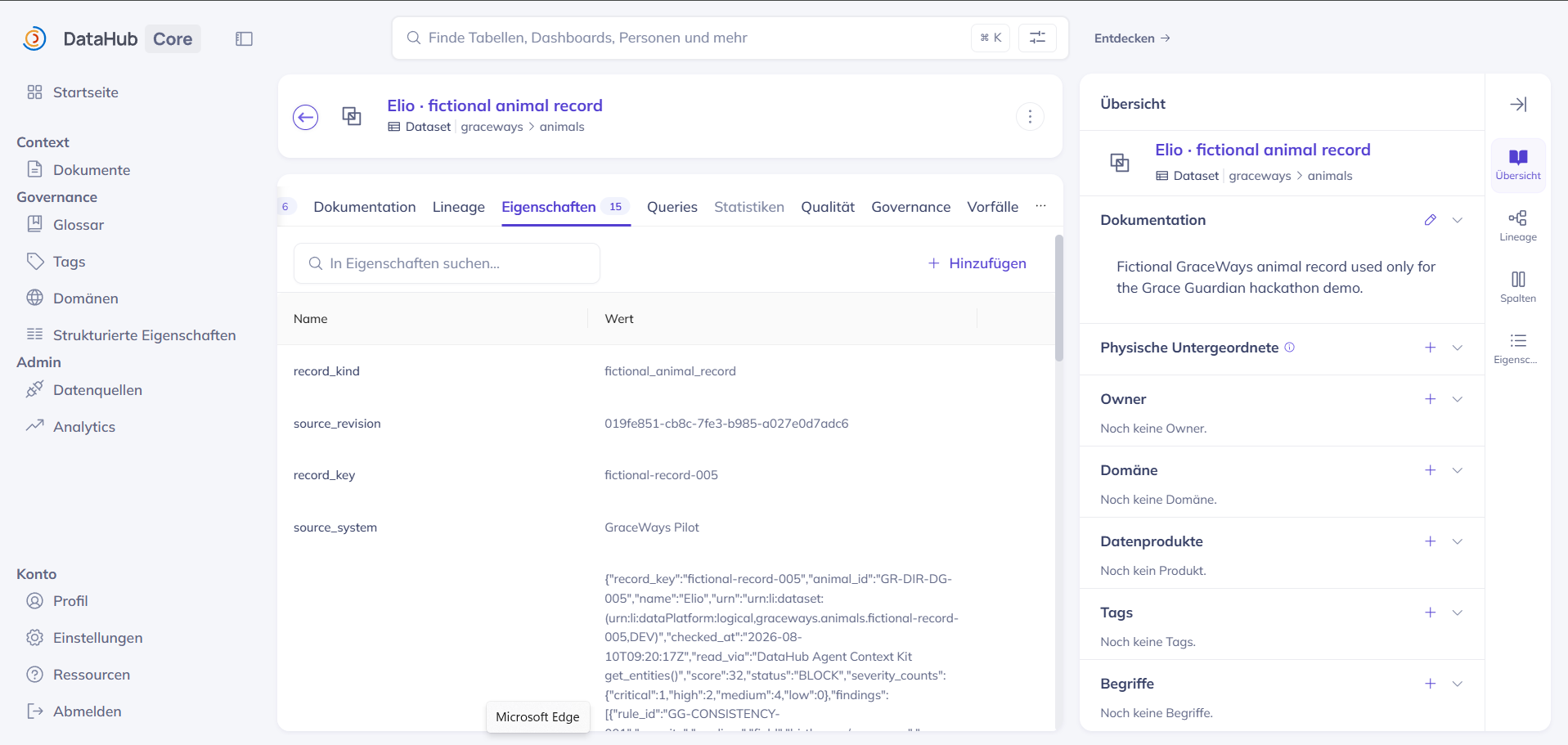Viewport: 1568px width, 745px height.
Task: Collapse the right panel with the arrow icon
Action: click(1518, 104)
